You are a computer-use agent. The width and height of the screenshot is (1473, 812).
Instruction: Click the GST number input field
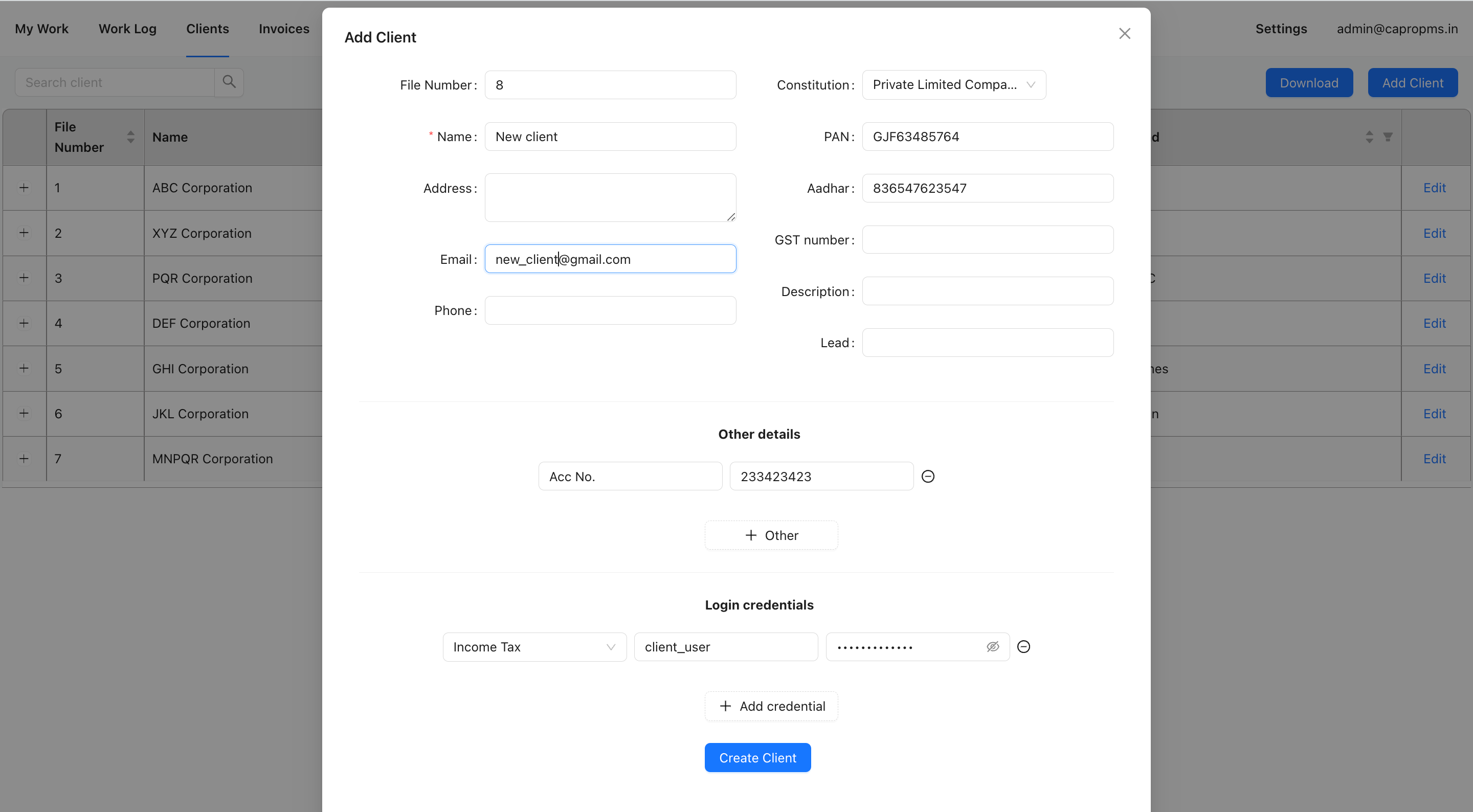[988, 239]
